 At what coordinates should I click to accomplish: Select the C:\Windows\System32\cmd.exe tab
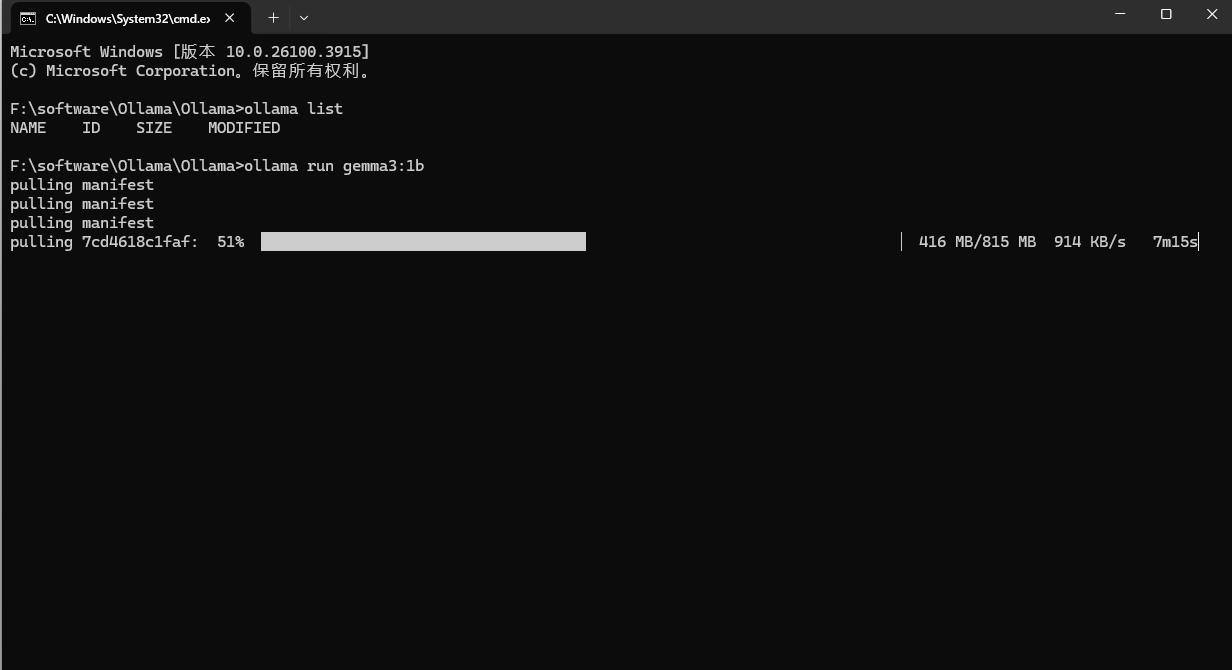point(127,18)
